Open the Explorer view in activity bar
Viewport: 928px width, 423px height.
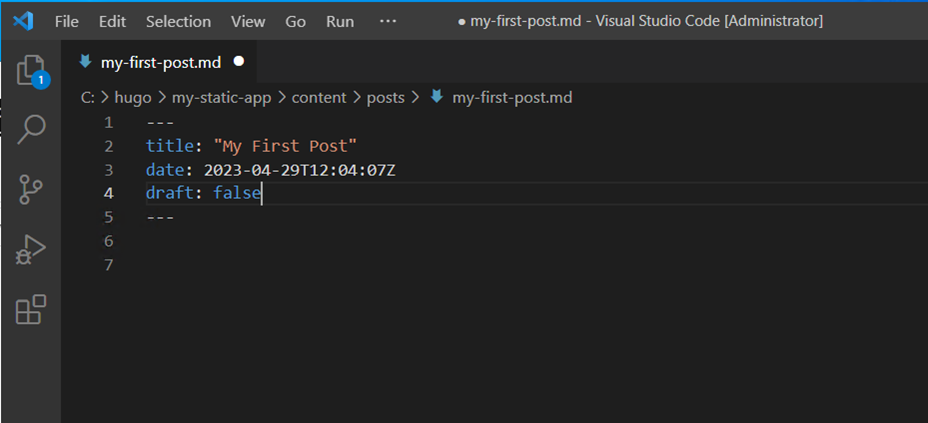[31, 70]
